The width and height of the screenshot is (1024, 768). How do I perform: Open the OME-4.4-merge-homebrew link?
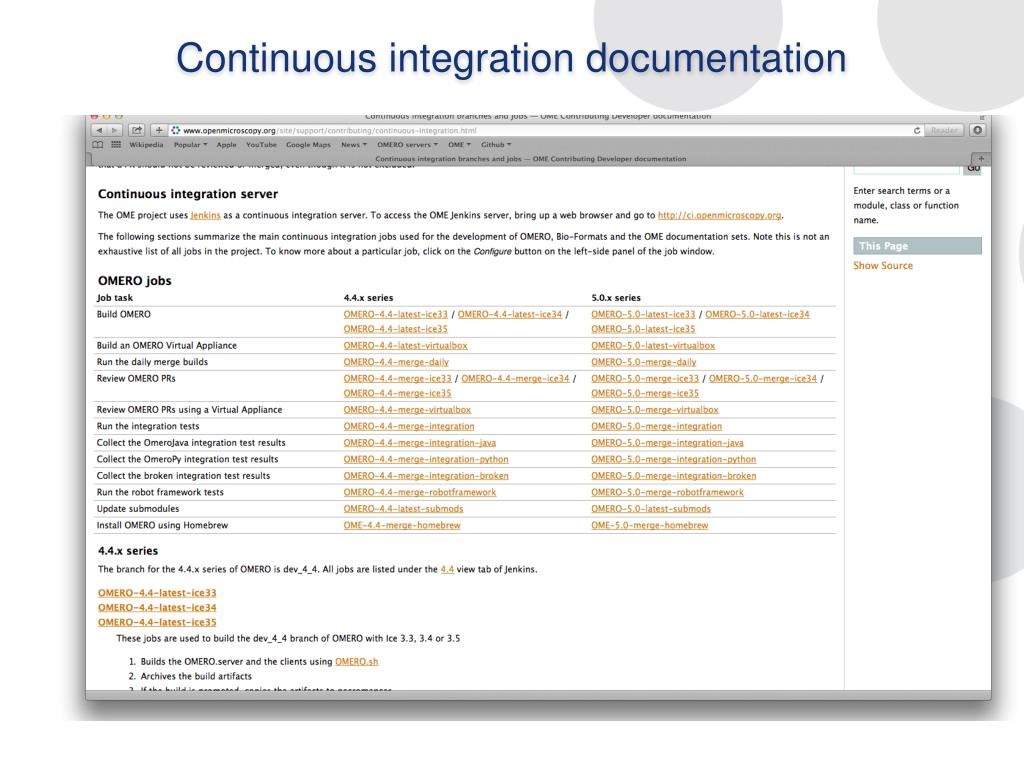click(402, 525)
